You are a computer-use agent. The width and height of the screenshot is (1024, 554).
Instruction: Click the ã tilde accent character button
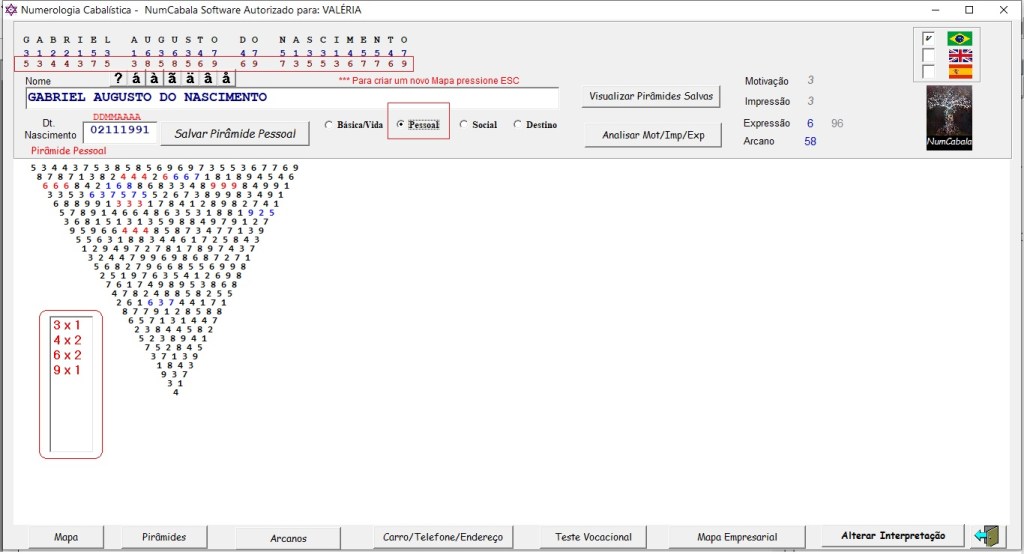click(173, 78)
